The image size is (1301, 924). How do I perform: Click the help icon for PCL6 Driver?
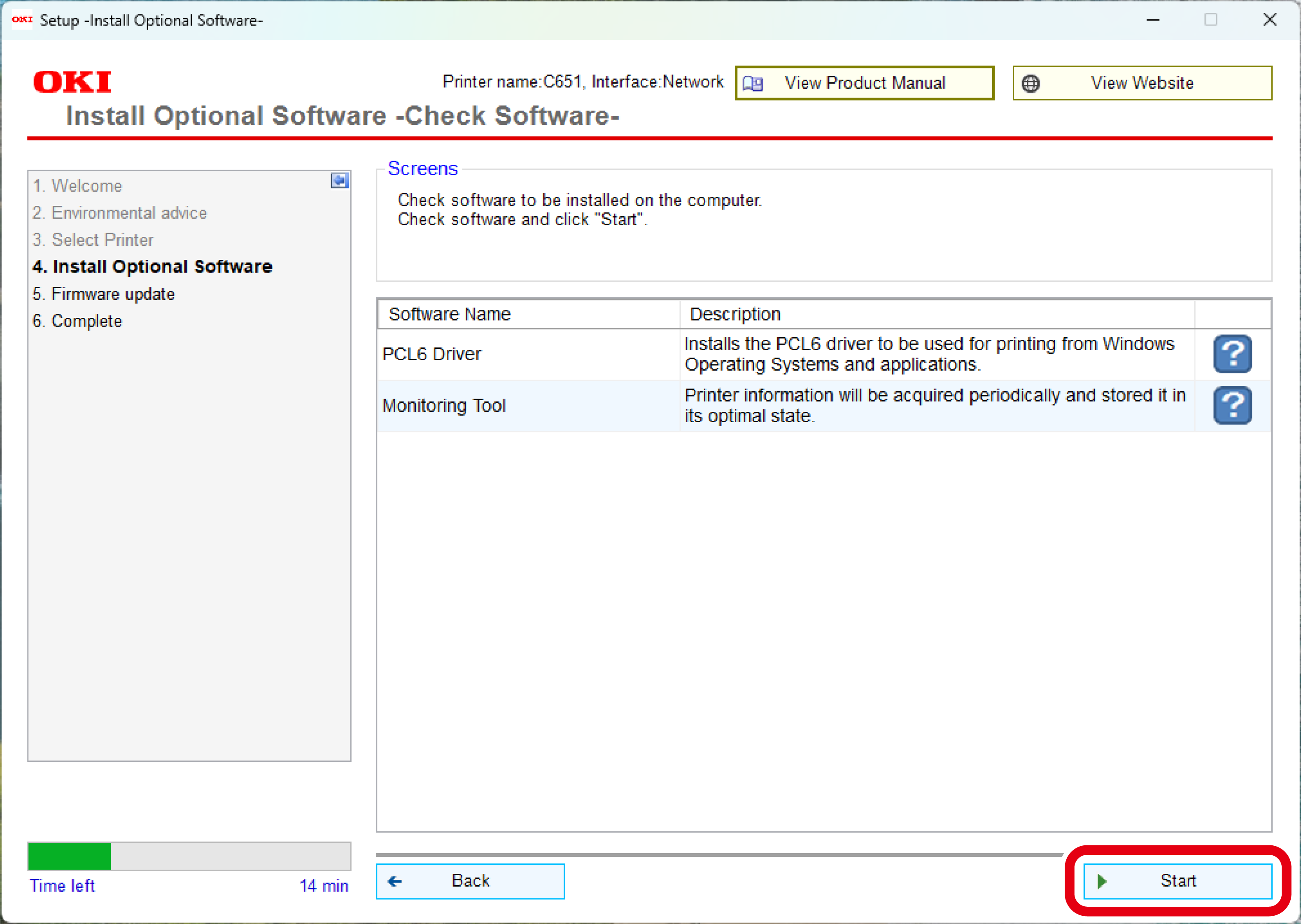click(x=1232, y=354)
